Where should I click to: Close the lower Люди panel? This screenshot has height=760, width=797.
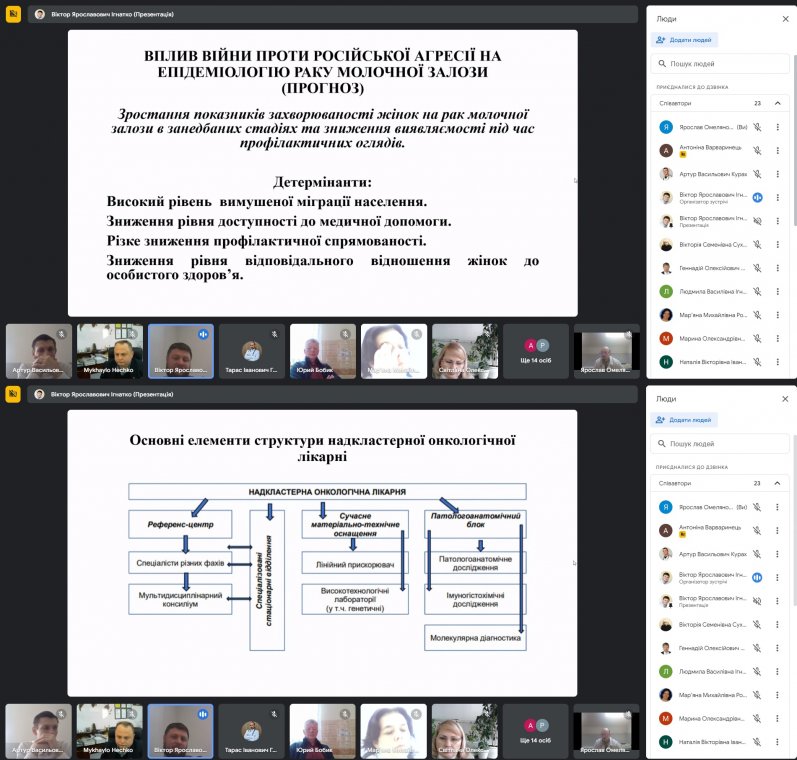pyautogui.click(x=785, y=399)
